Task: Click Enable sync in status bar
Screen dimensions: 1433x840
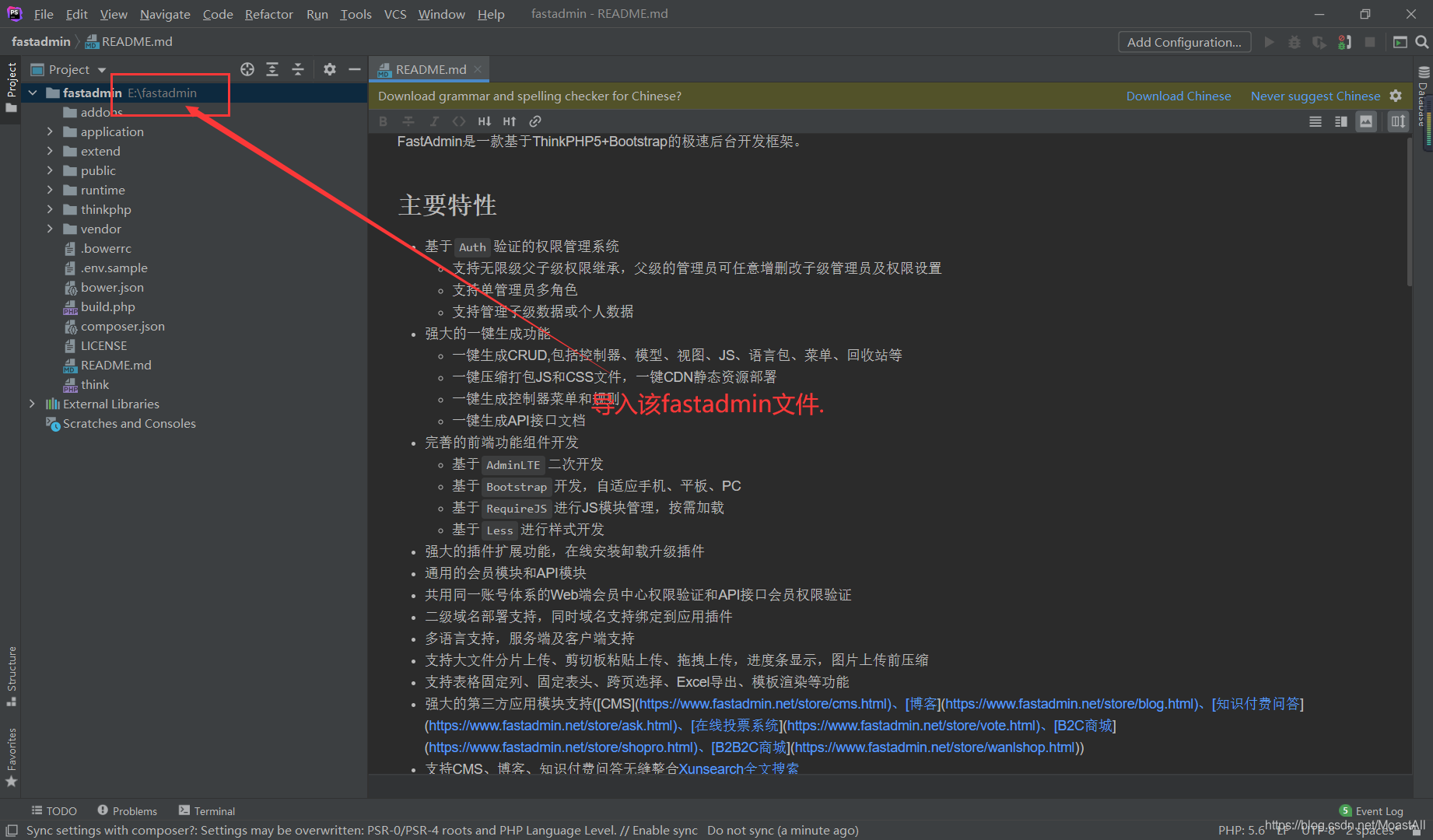Action: 665,830
